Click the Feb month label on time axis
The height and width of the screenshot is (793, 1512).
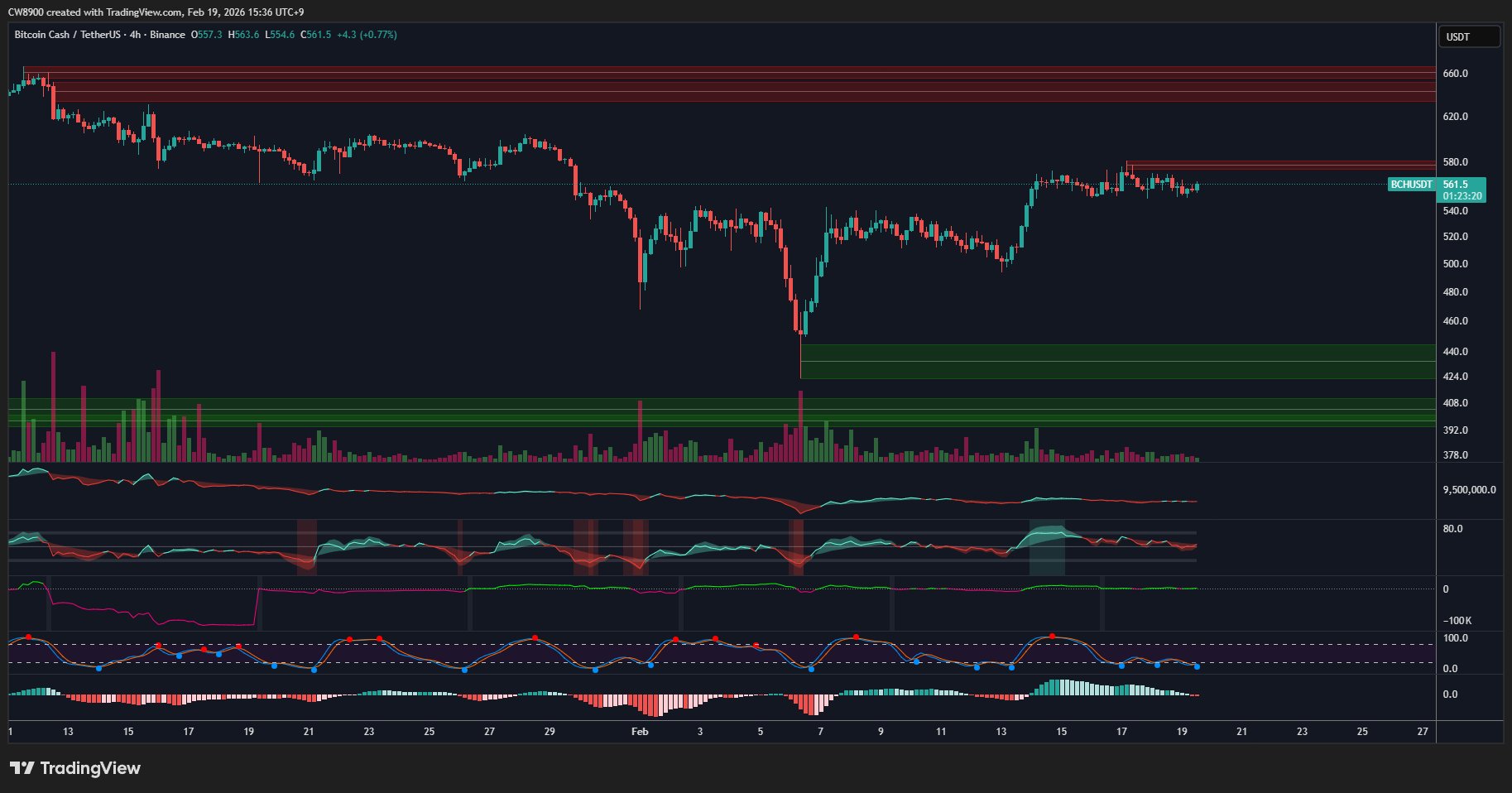(640, 732)
